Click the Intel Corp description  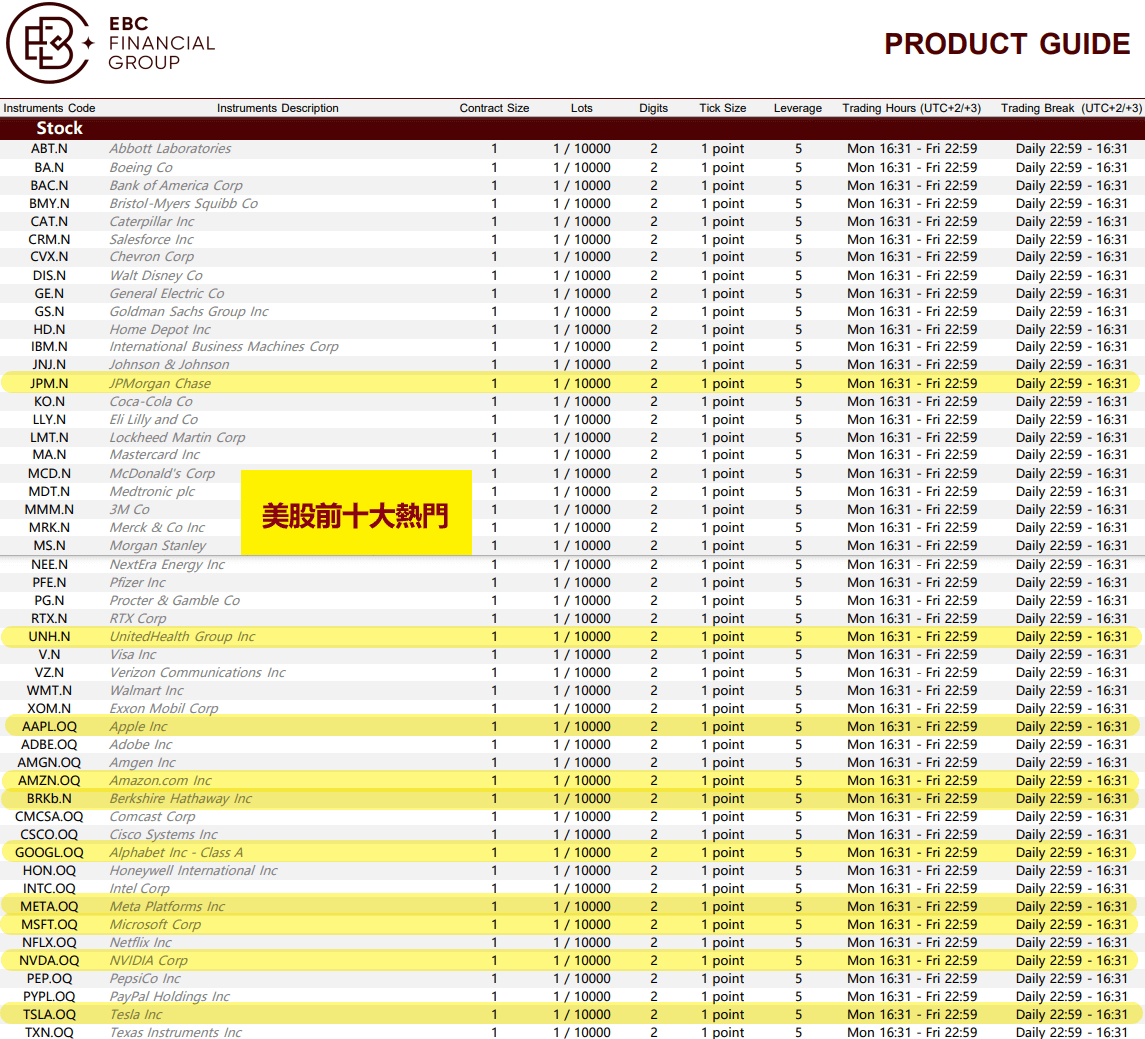(139, 889)
